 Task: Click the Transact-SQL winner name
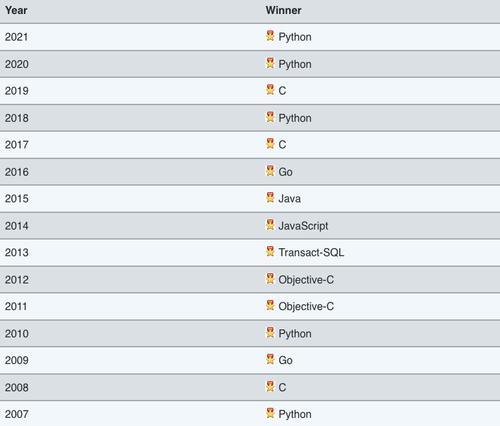[x=311, y=252]
